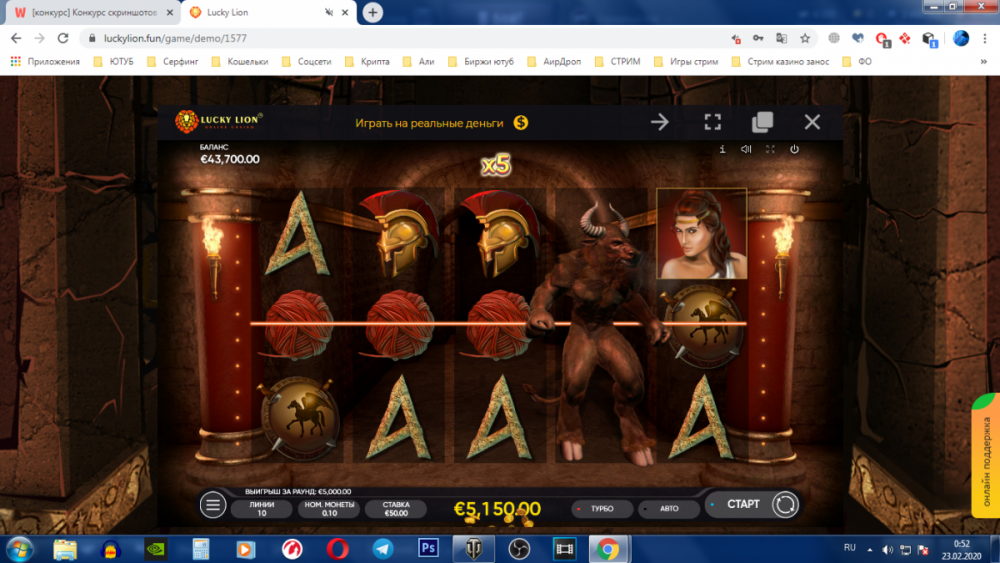Click the next game arrow icon
This screenshot has height=563, width=1000.
660,122
